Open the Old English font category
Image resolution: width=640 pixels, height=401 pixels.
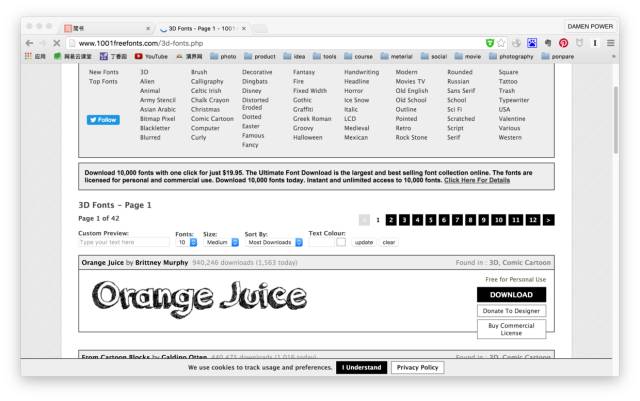pyautogui.click(x=412, y=91)
